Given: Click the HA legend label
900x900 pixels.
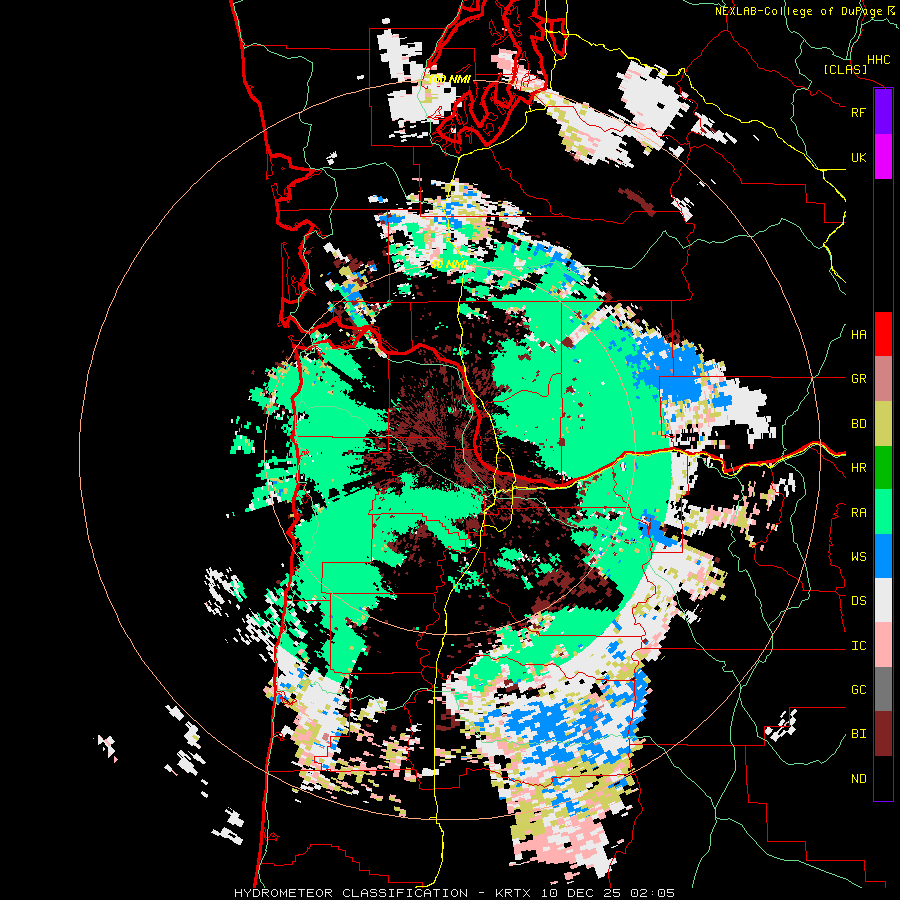Looking at the screenshot, I should pos(858,335).
